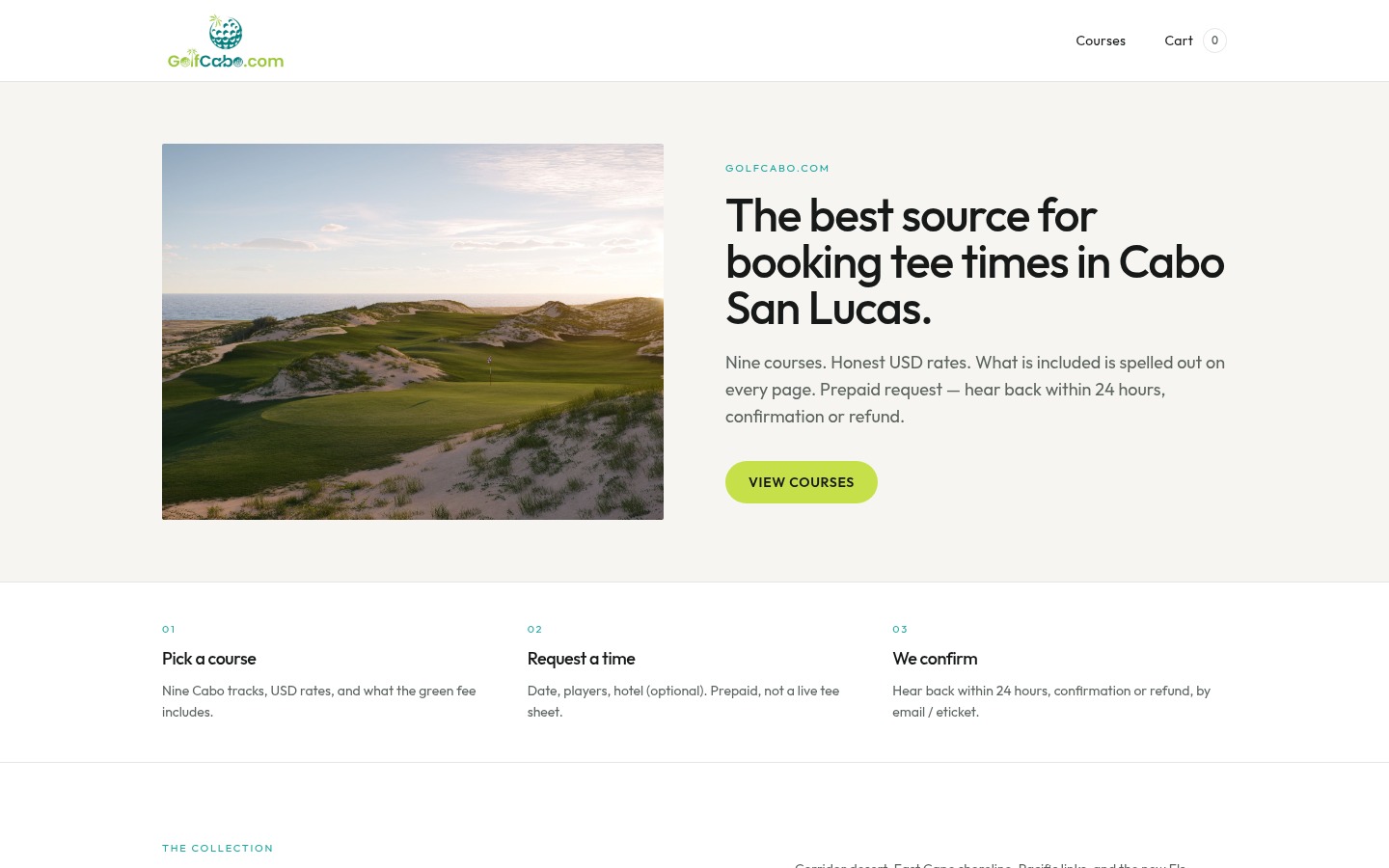Click the 'We confirm' step heading
The width and height of the screenshot is (1389, 868).
[x=935, y=659]
